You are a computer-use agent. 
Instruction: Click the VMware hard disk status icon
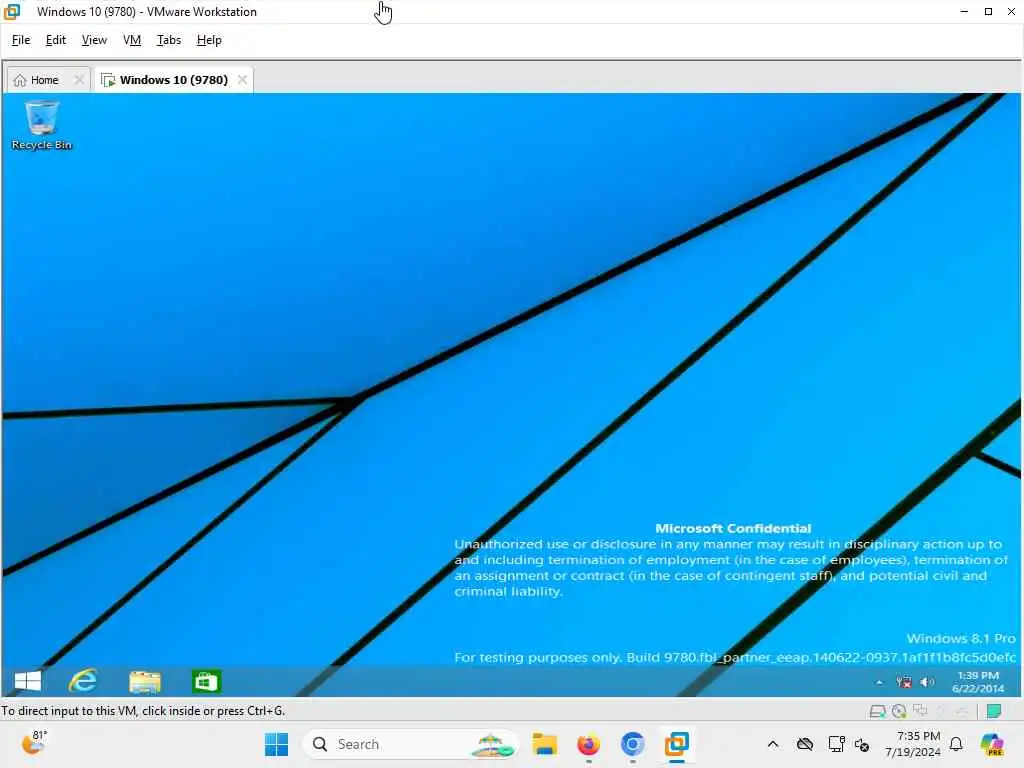(878, 711)
